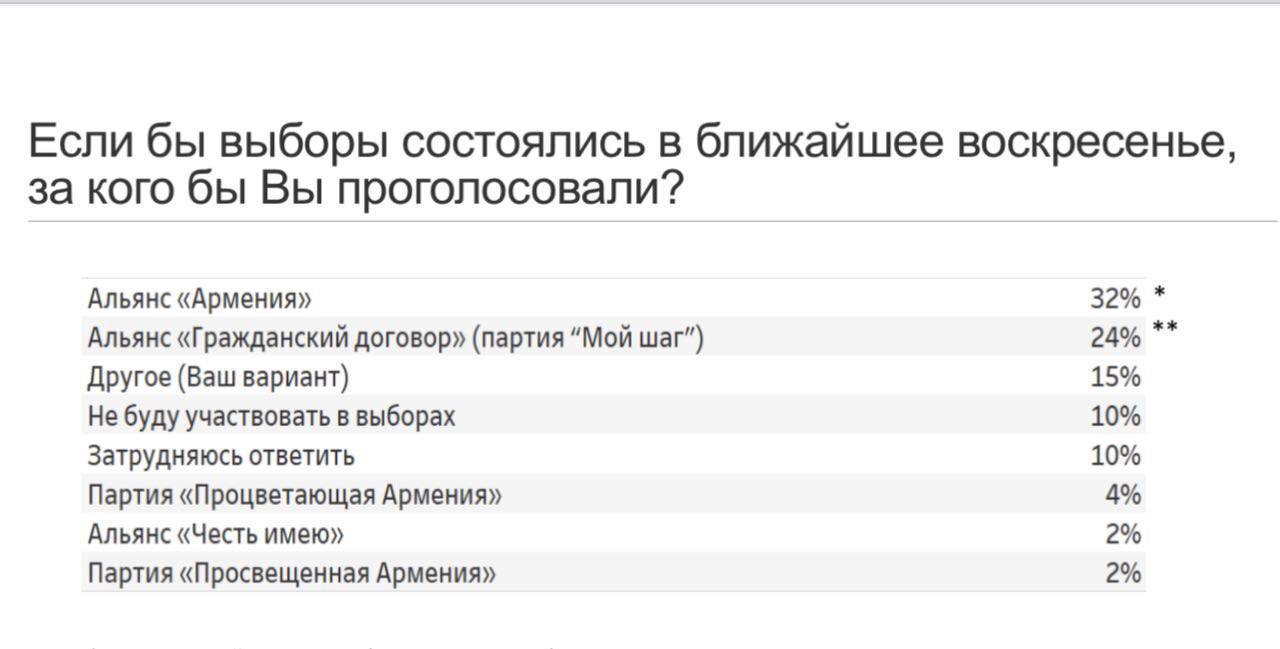
Task: Click the 24% result value
Action: (1115, 338)
